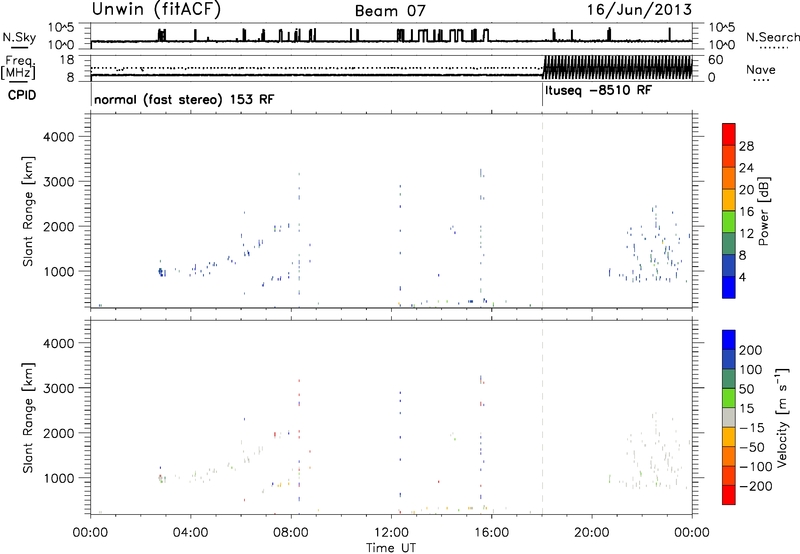Click the 'N.Sky' legend label
The height and width of the screenshot is (554, 800).
coord(19,37)
